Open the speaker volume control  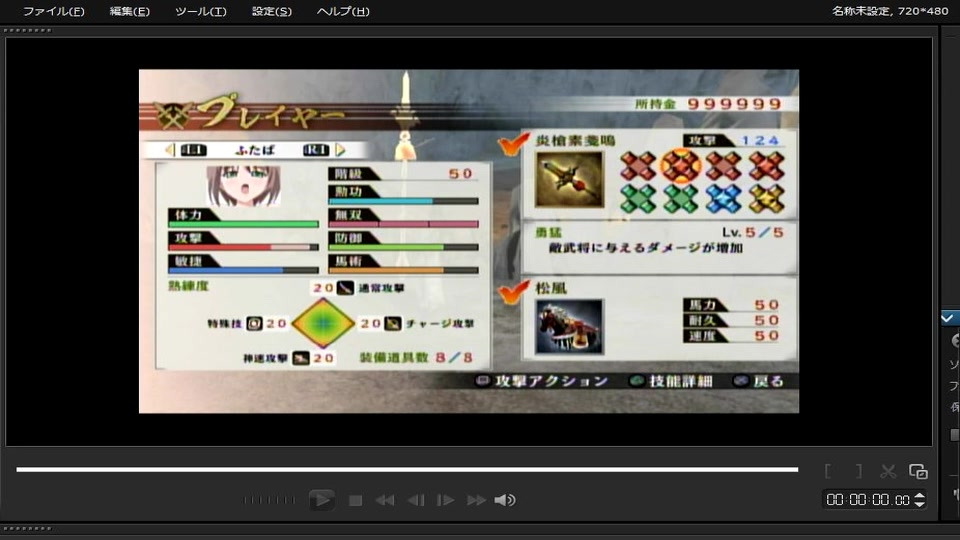click(x=504, y=500)
